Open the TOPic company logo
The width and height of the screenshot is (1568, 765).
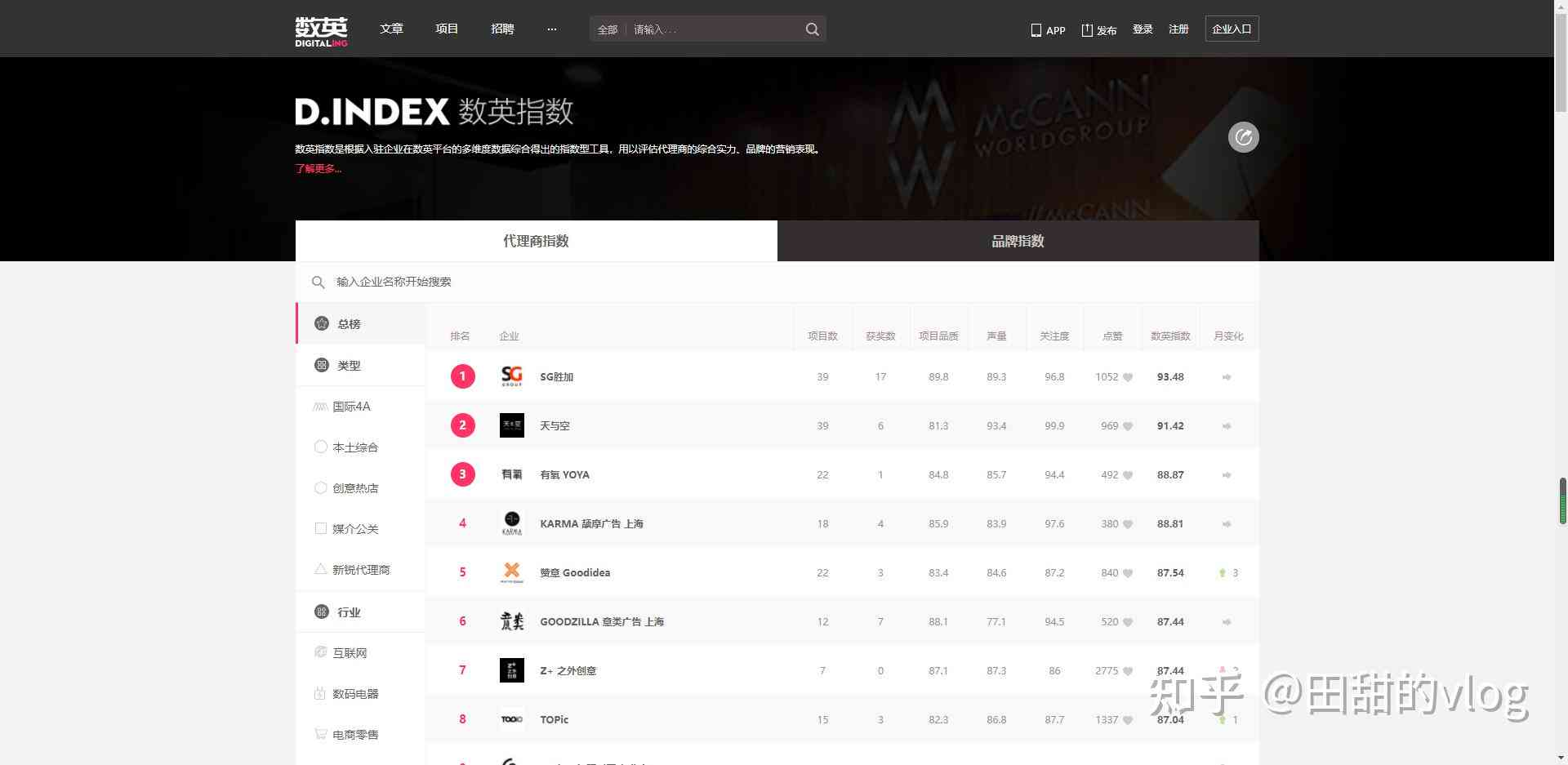pyautogui.click(x=512, y=719)
